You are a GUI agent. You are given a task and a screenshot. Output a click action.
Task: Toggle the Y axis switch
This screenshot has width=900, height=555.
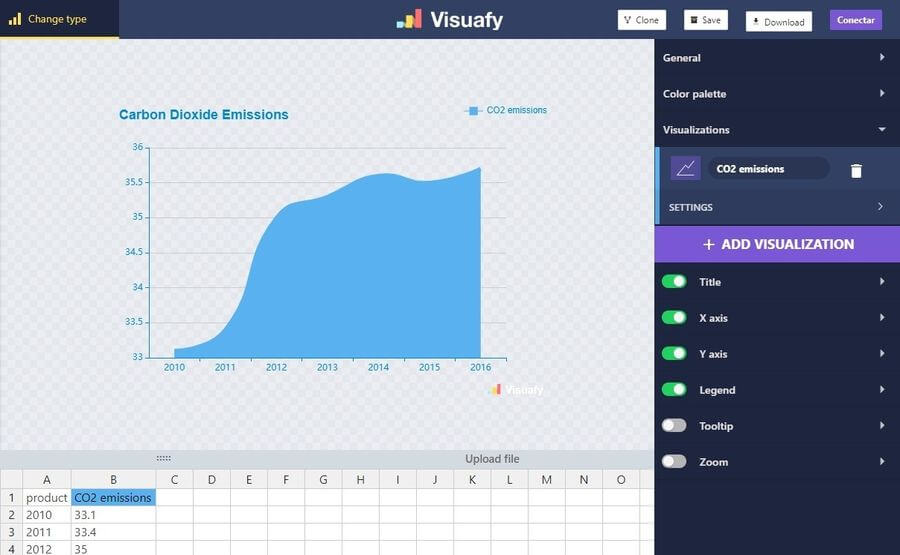pos(674,353)
